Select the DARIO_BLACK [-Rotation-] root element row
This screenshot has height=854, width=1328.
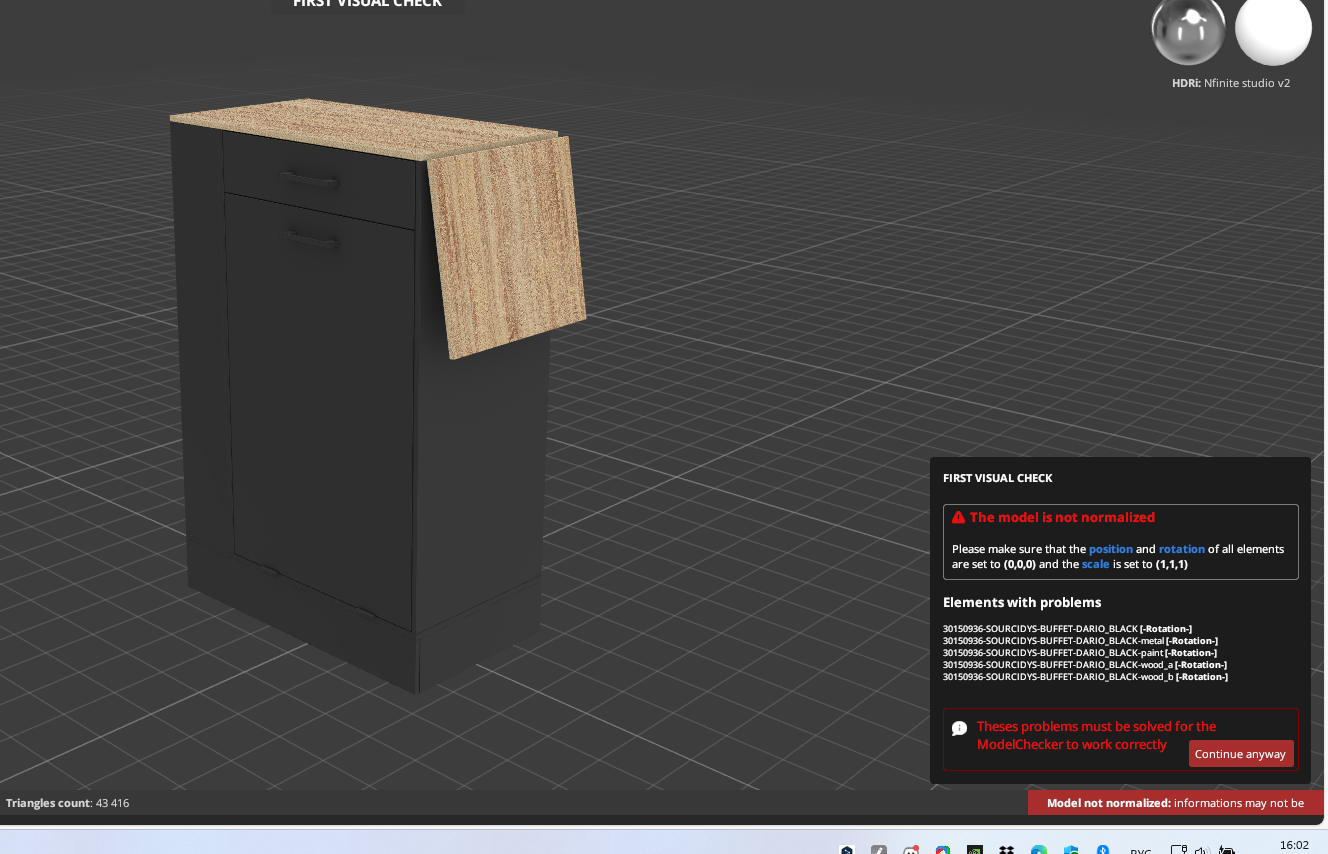click(x=1067, y=629)
